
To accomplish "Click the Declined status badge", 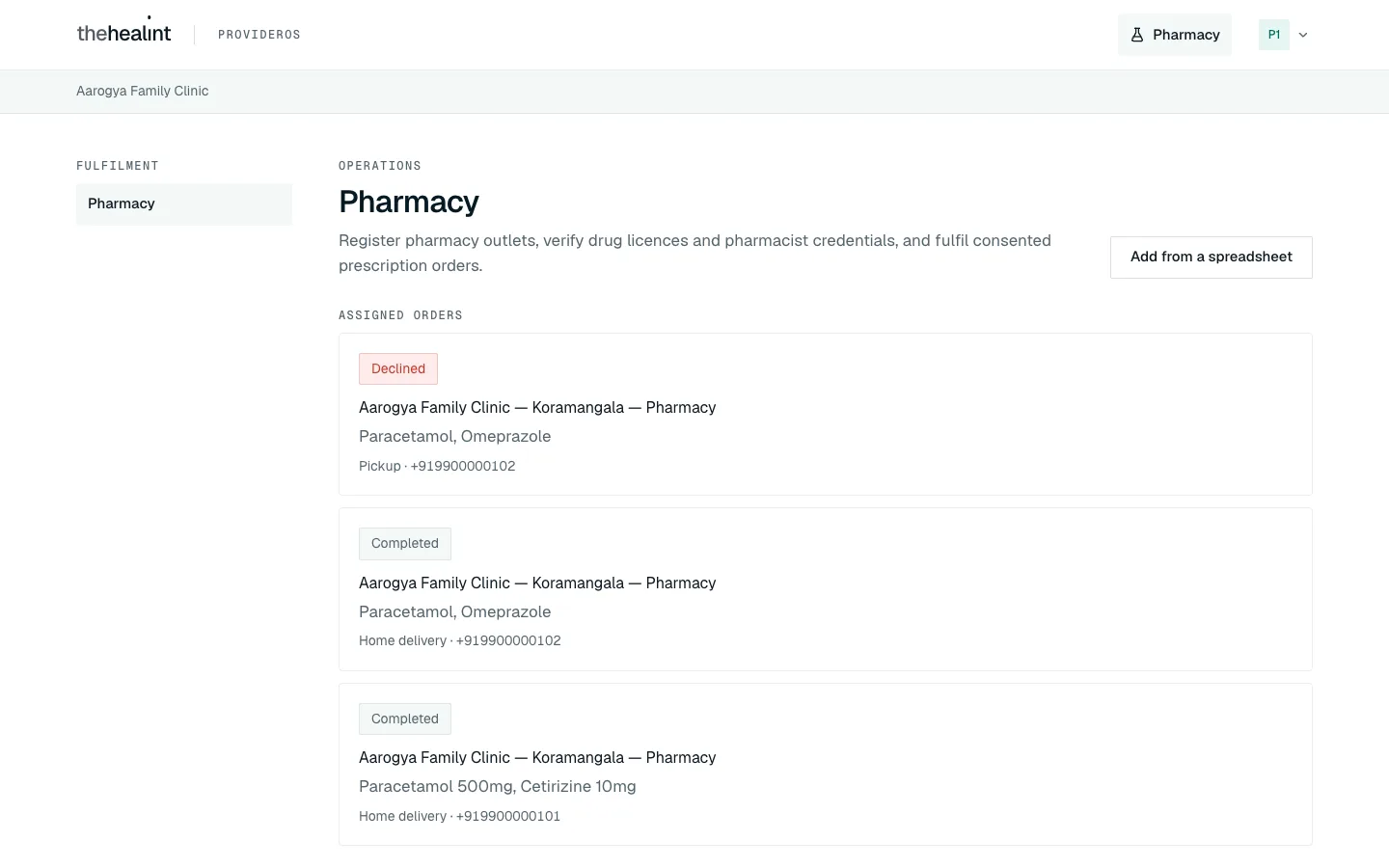I will 398,368.
